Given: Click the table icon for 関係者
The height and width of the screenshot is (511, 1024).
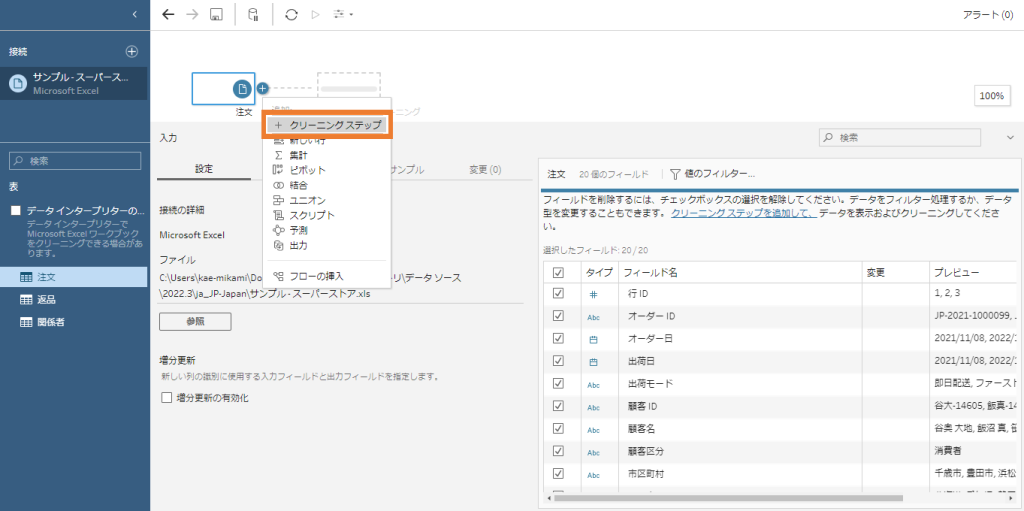Looking at the screenshot, I should click(x=26, y=321).
